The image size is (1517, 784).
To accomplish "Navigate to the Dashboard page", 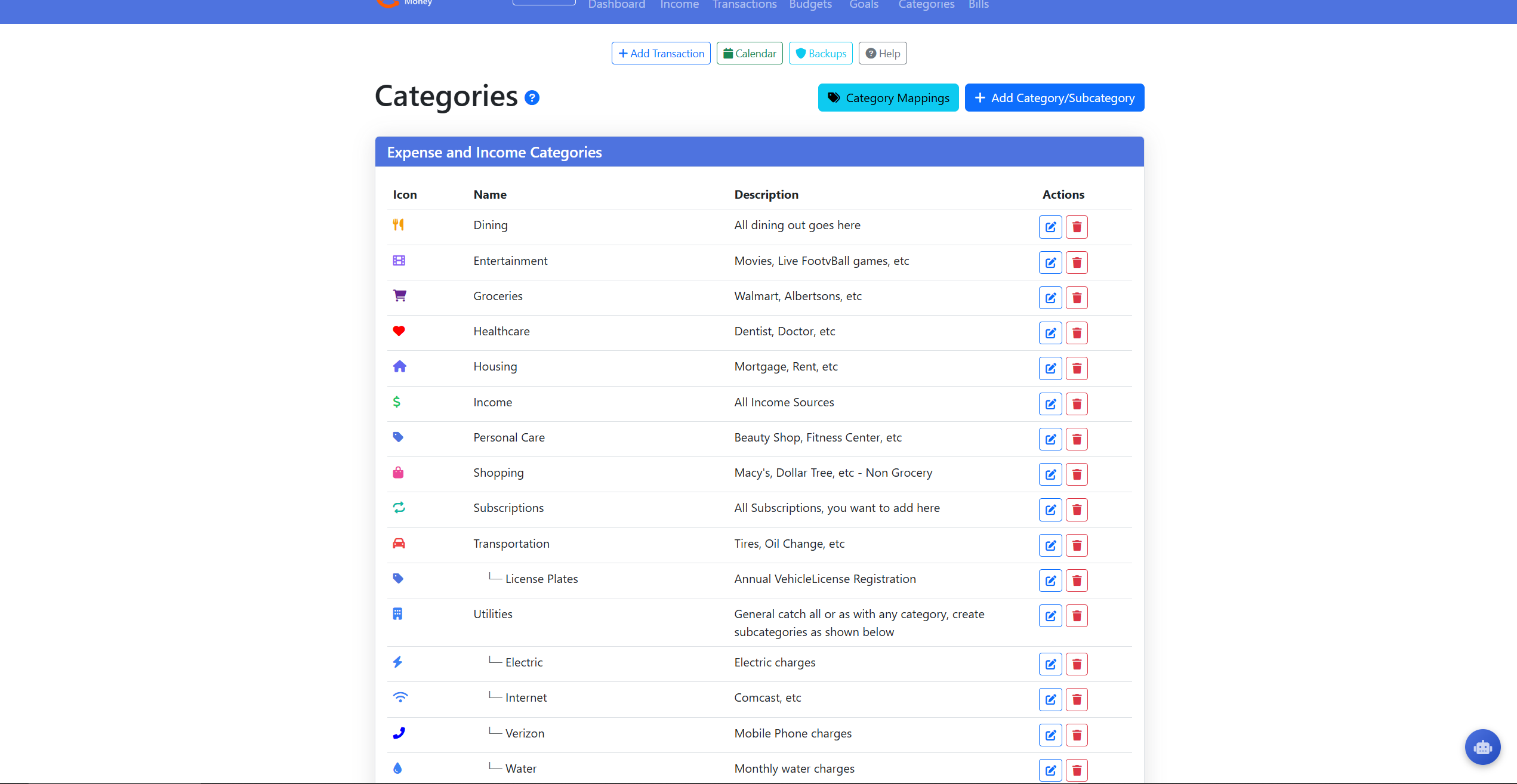I will point(616,5).
